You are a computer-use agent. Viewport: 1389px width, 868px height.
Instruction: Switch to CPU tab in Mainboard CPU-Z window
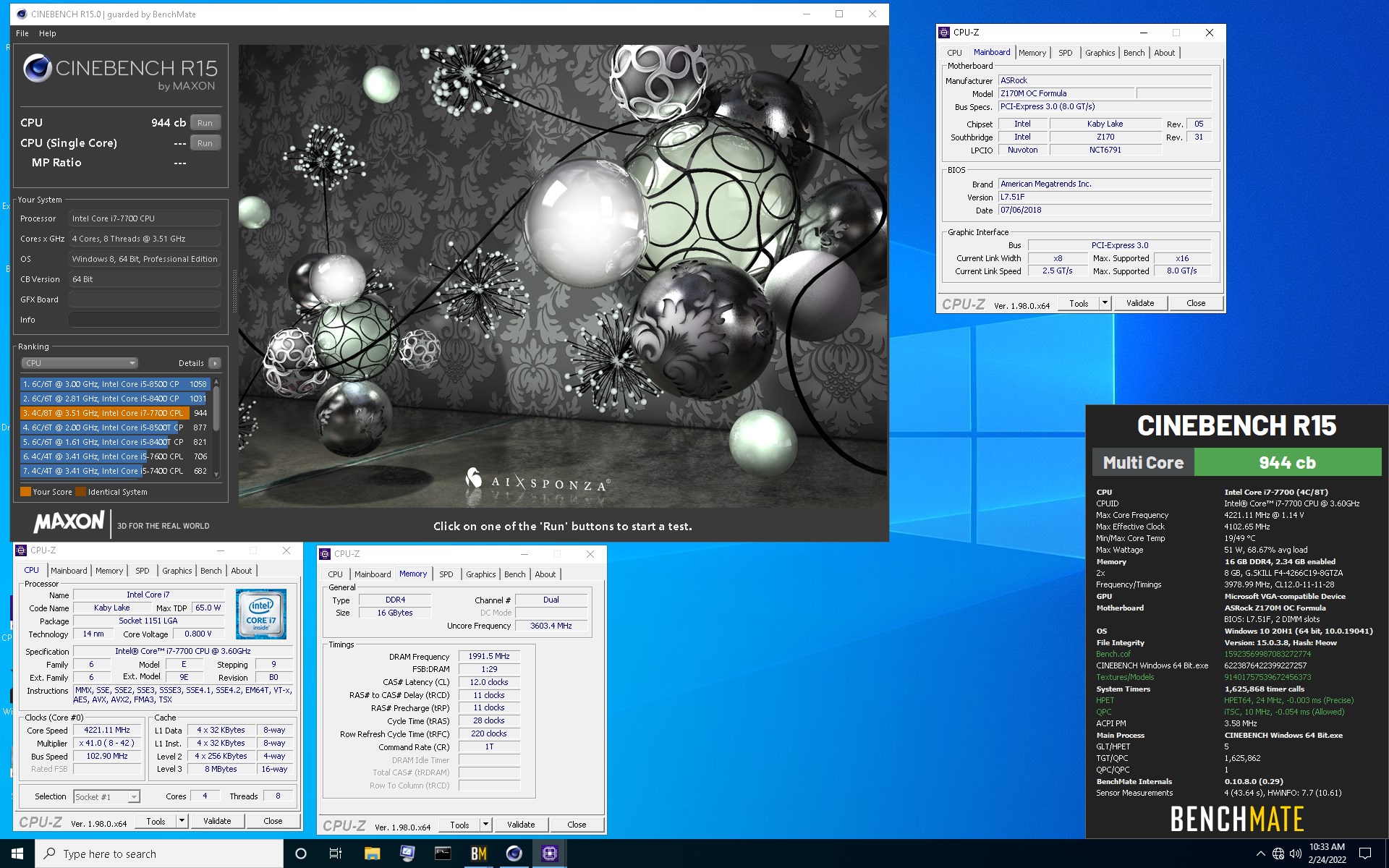pyautogui.click(x=954, y=53)
